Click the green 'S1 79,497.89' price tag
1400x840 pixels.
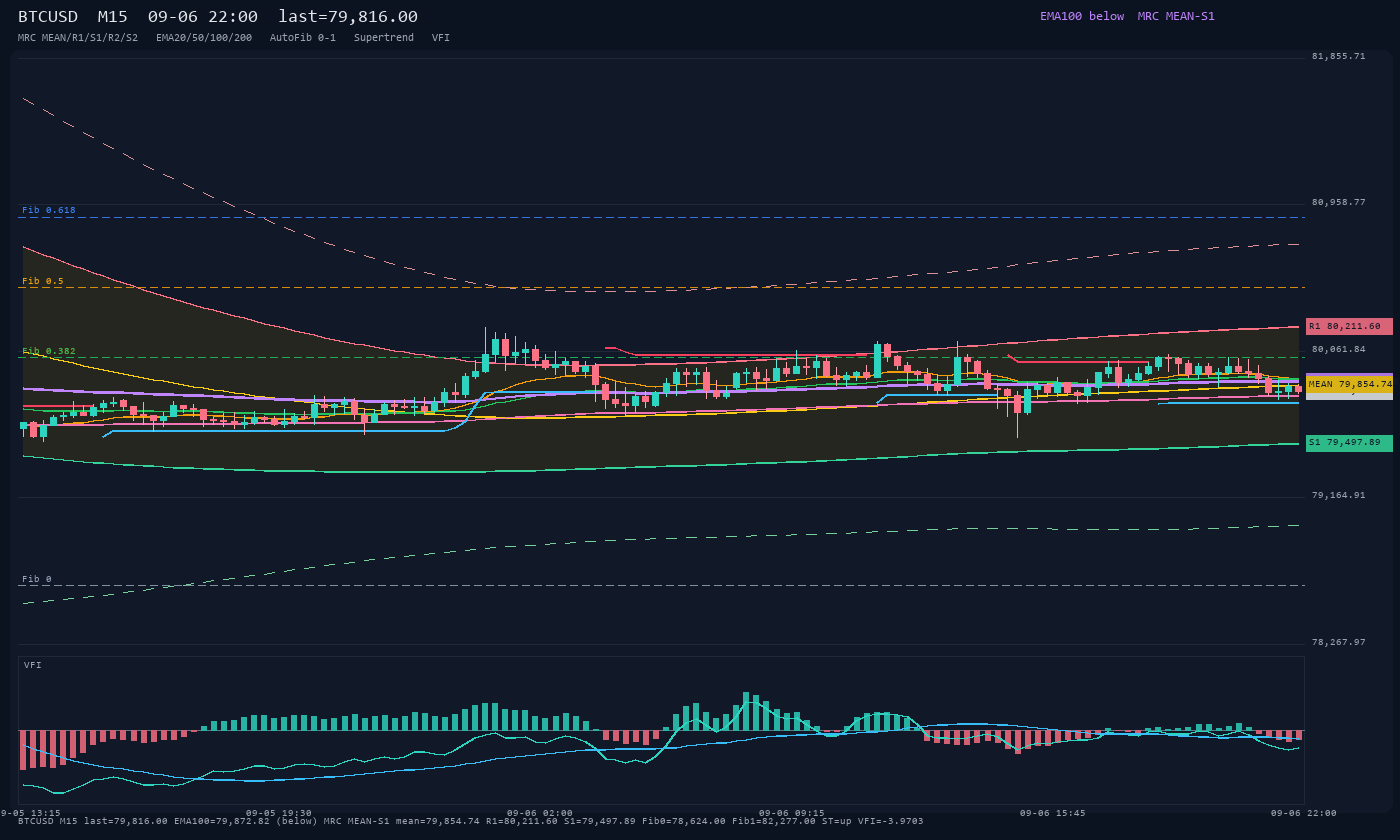pos(1349,442)
